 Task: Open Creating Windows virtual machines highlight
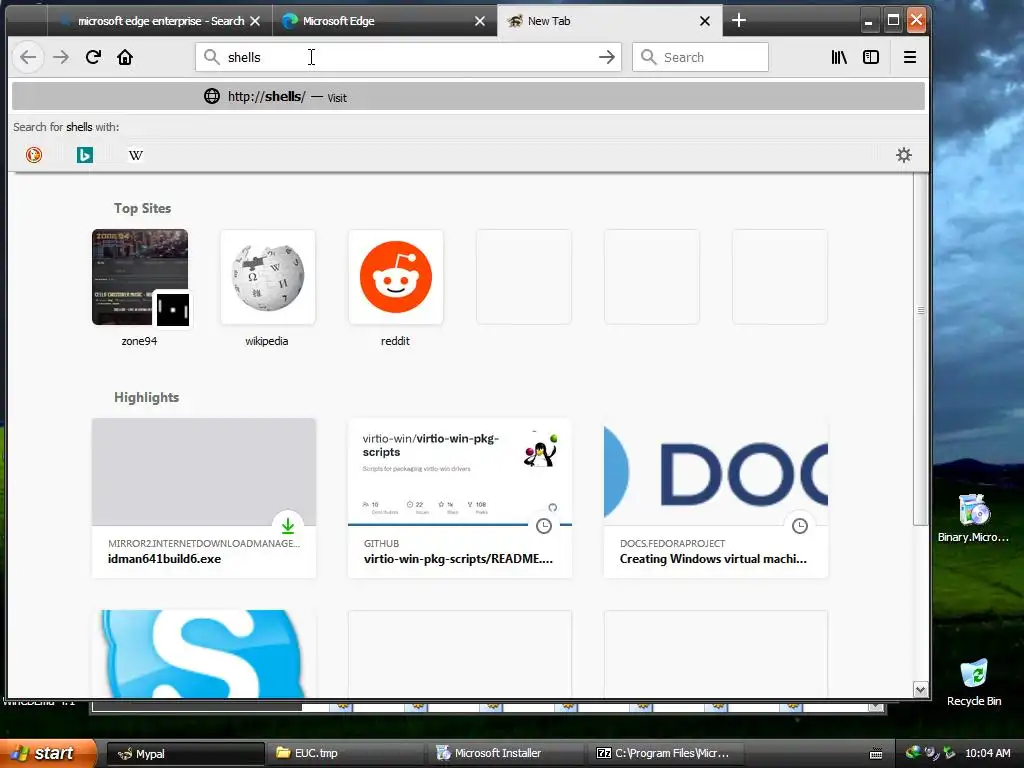click(716, 498)
